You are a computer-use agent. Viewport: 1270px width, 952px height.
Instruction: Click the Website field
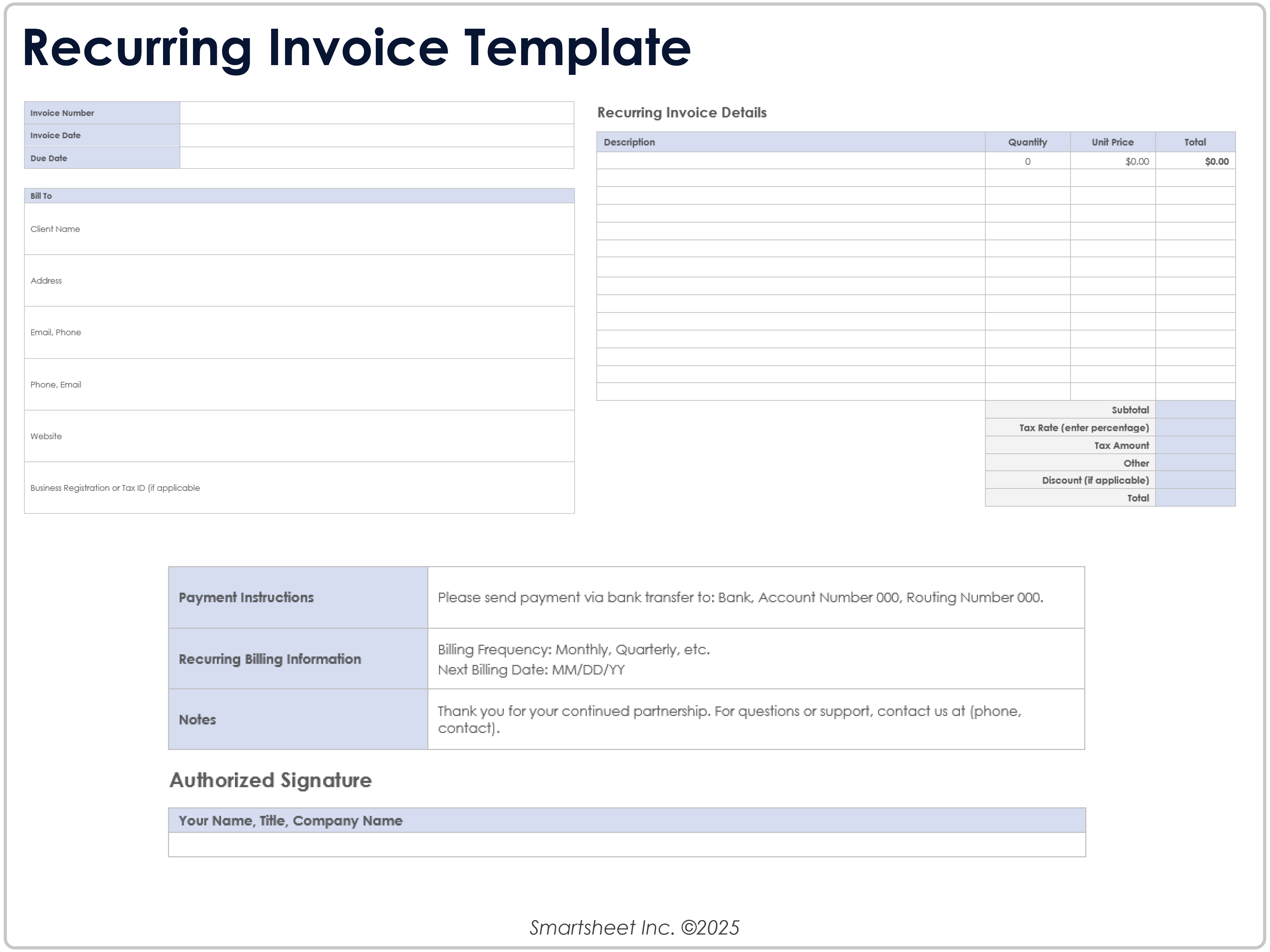coord(299,436)
